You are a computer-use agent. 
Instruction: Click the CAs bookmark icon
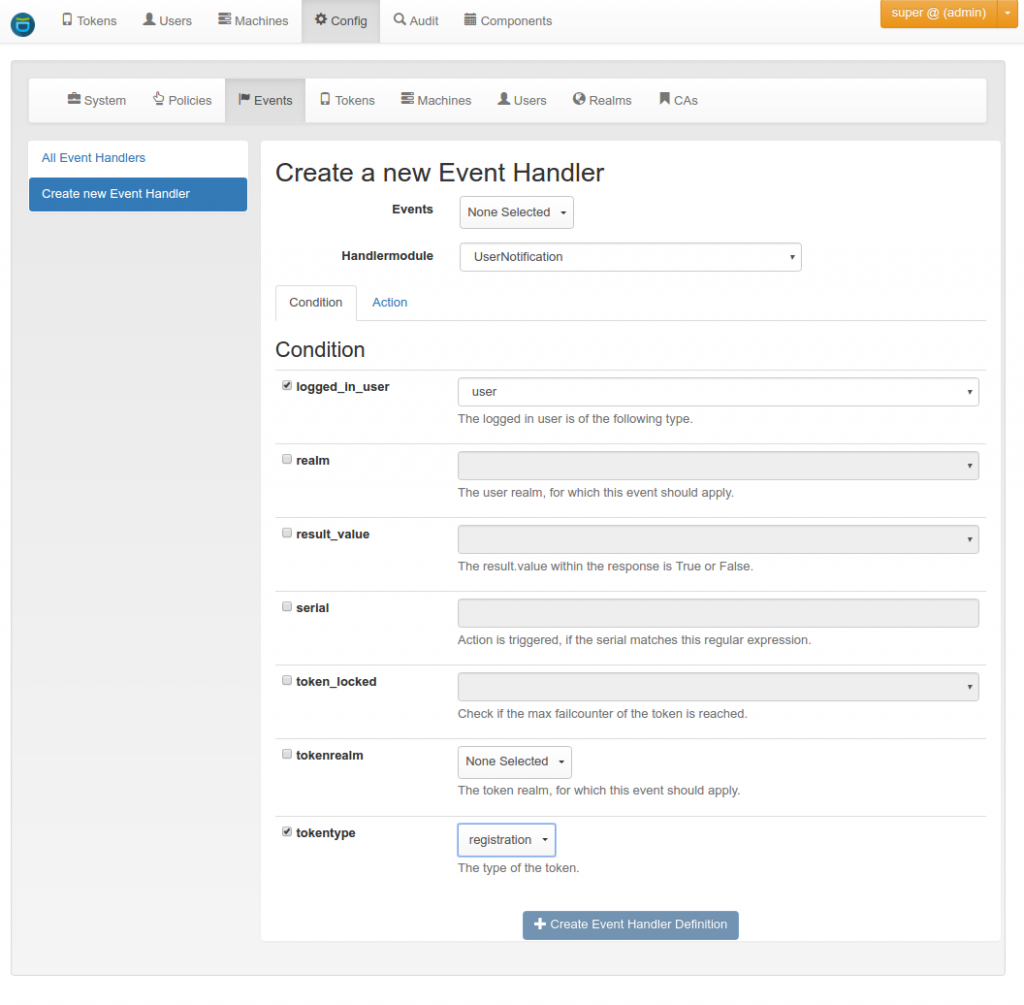point(664,99)
